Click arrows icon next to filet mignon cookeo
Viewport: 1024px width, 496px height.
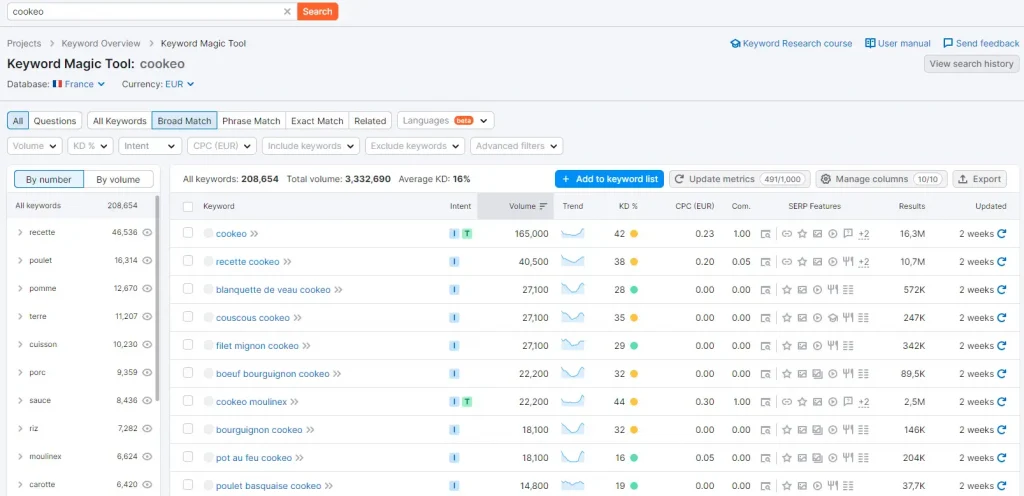pos(306,346)
